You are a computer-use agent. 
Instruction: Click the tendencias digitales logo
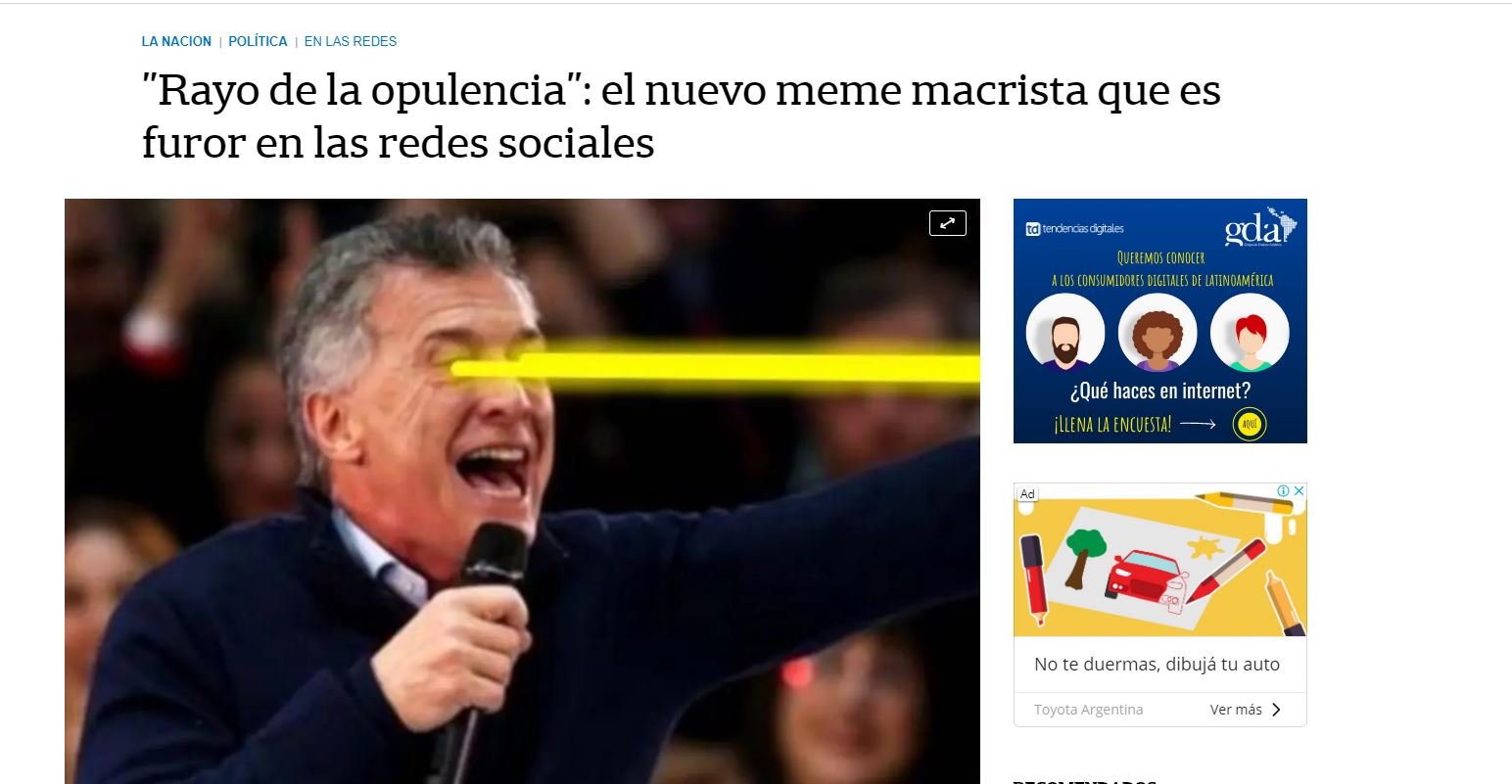(1074, 228)
